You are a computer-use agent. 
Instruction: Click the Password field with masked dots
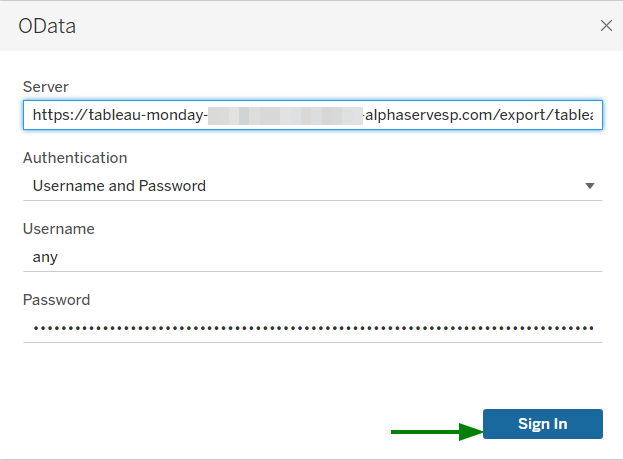pyautogui.click(x=312, y=328)
